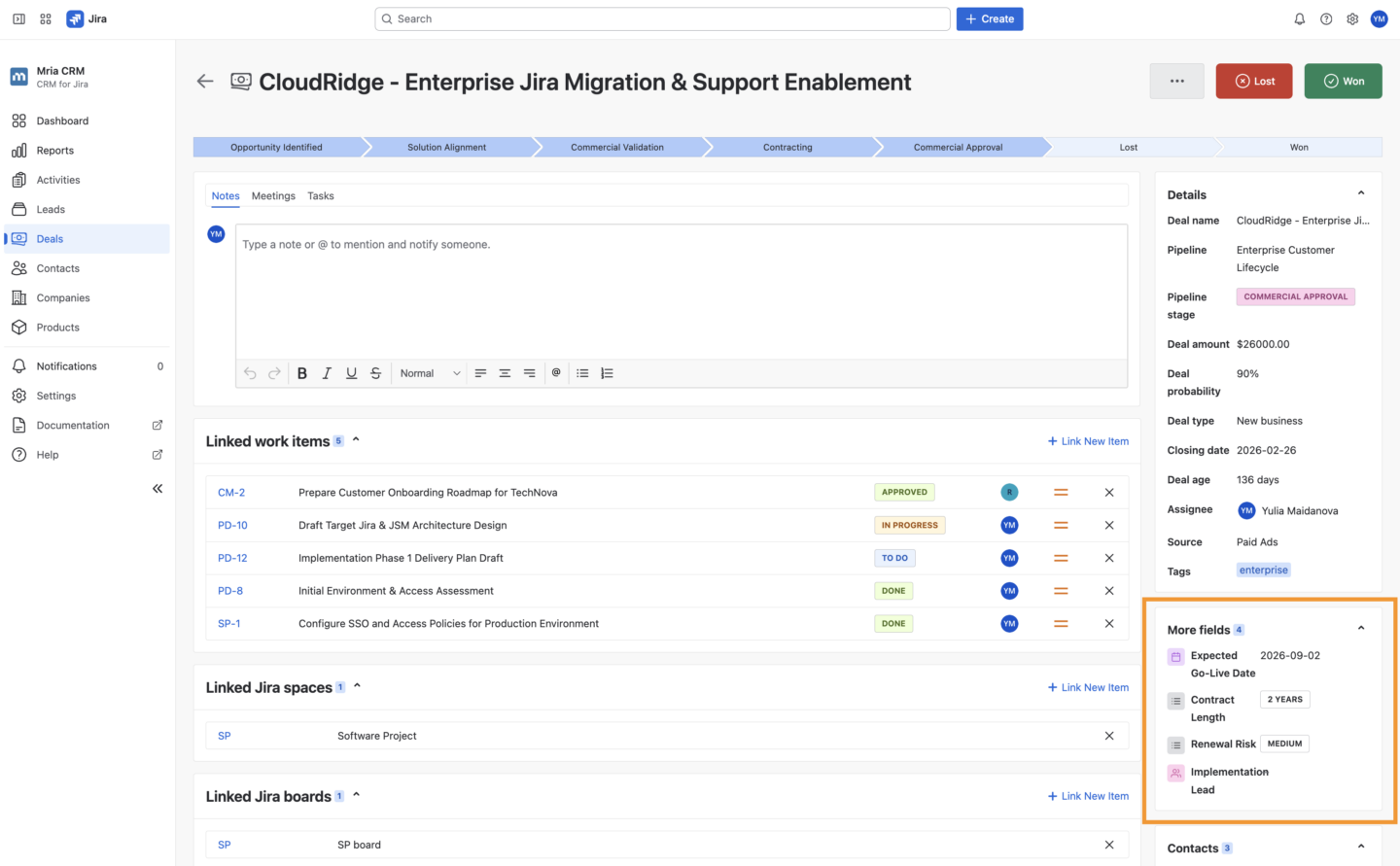Collapse the Mria CRM sidebar

(157, 489)
